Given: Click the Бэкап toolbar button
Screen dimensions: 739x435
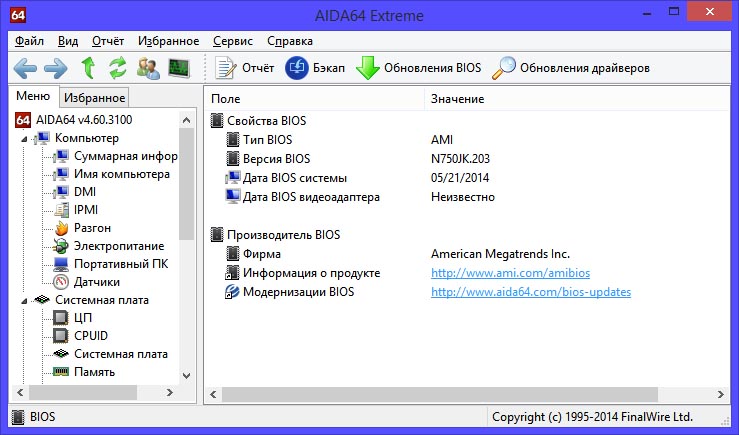Looking at the screenshot, I should (x=315, y=68).
